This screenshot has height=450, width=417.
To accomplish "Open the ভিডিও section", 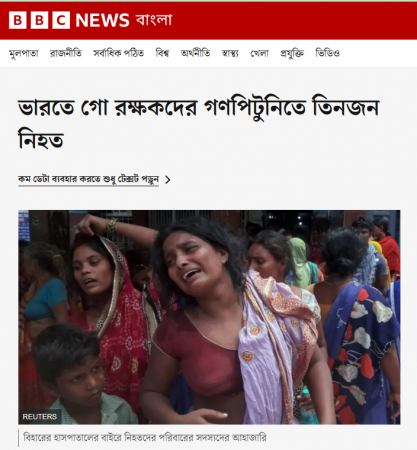I will click(327, 53).
